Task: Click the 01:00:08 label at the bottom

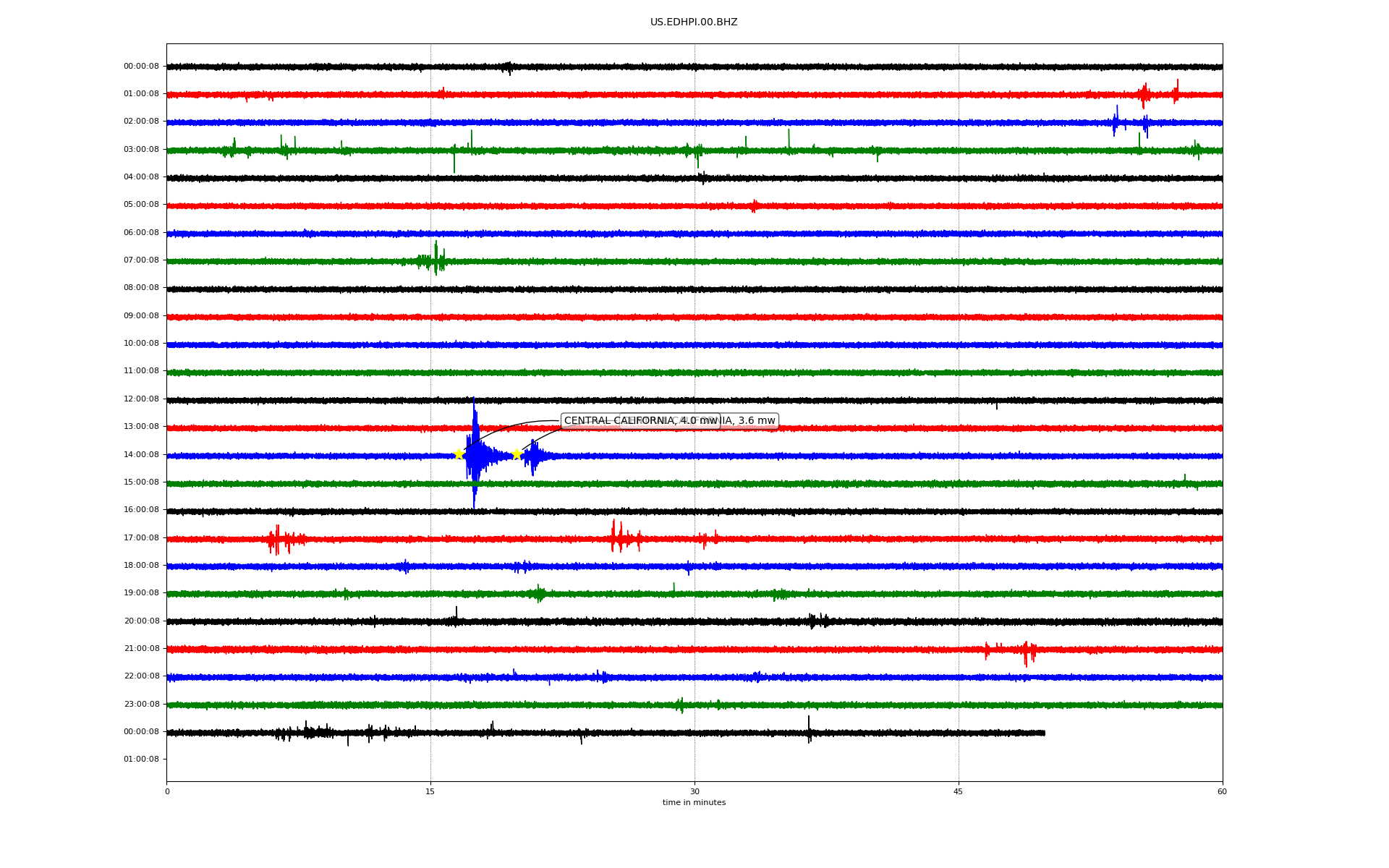Action: pos(141,759)
